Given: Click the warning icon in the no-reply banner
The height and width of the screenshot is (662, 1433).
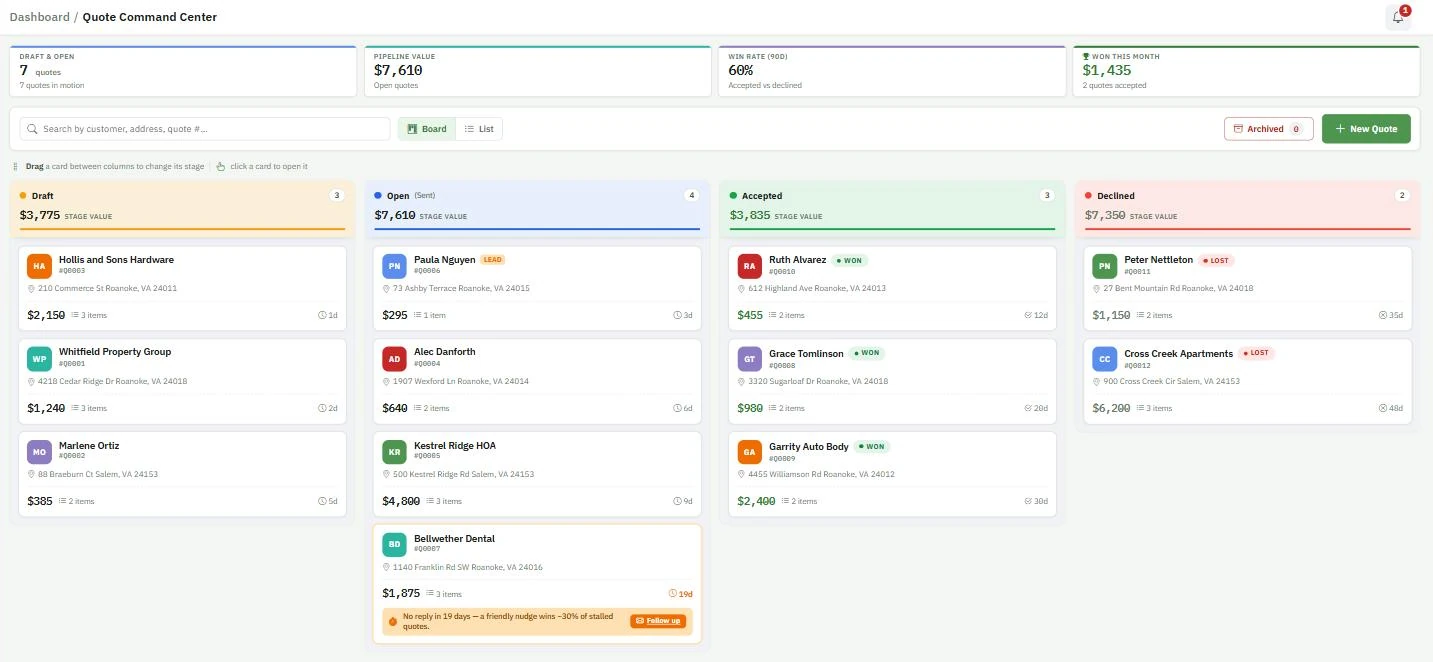Looking at the screenshot, I should point(393,621).
